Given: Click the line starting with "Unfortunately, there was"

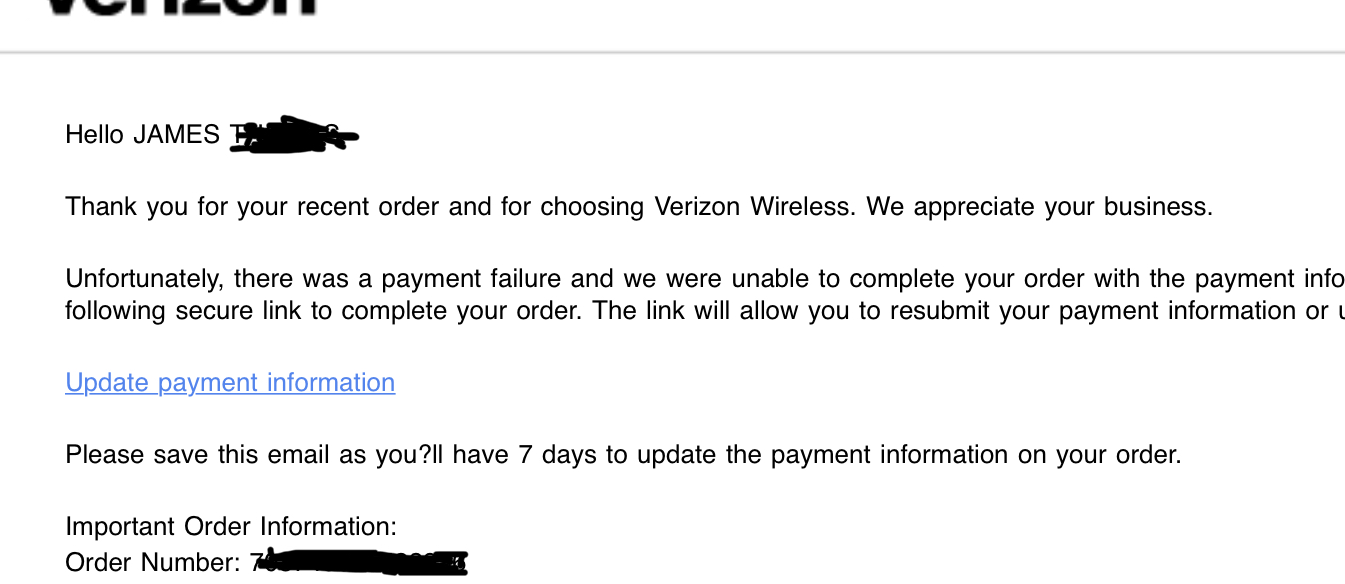Looking at the screenshot, I should [x=704, y=279].
